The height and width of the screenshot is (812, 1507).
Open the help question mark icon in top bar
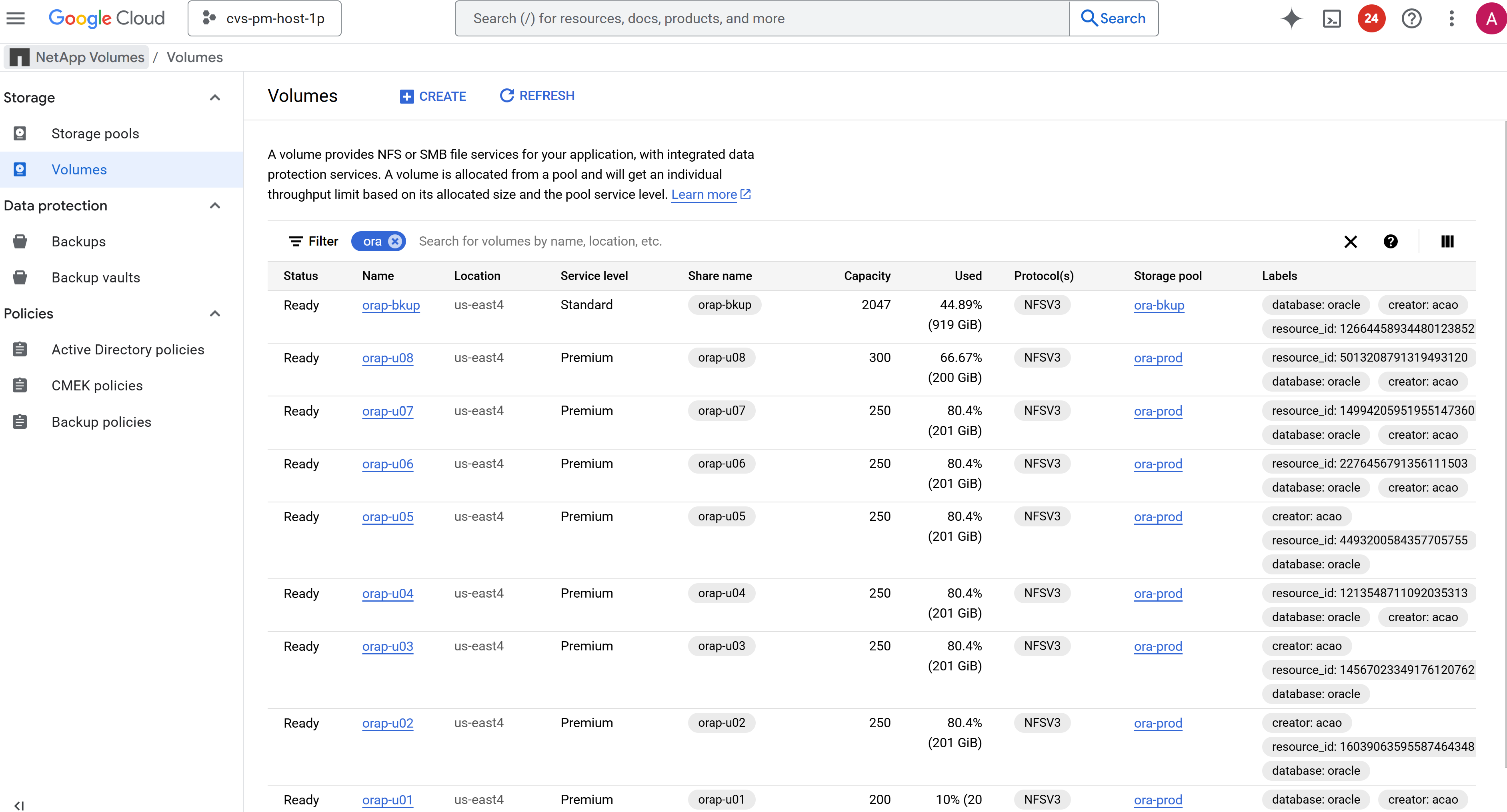[1411, 18]
